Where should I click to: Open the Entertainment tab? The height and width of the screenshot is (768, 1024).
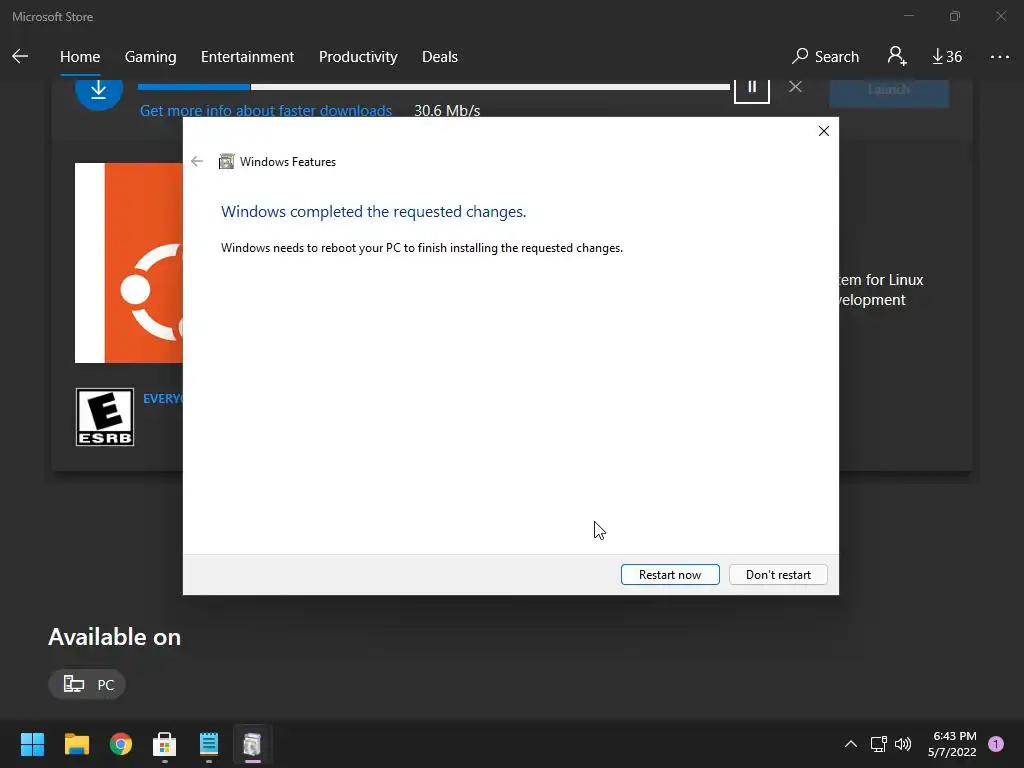248,57
